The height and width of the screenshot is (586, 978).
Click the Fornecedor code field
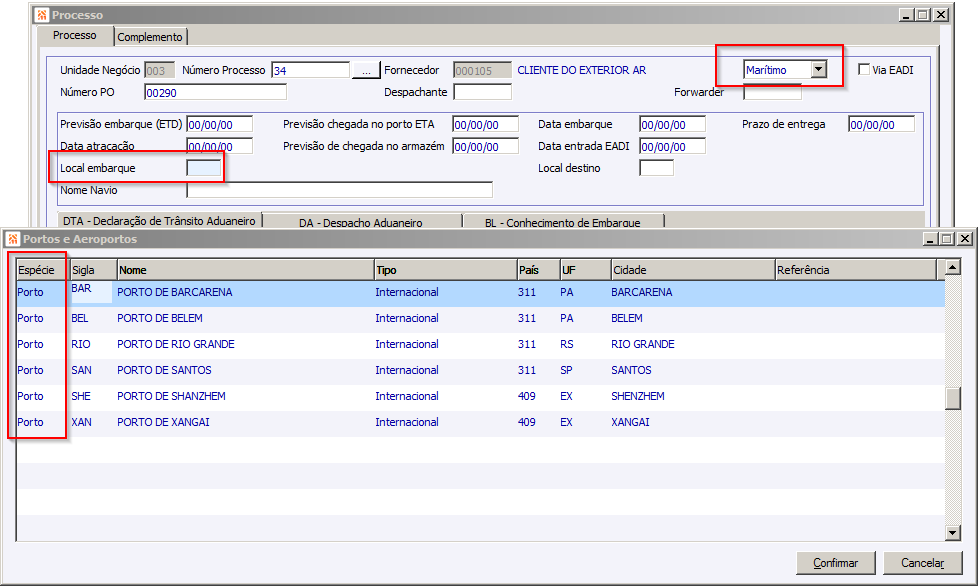click(483, 70)
